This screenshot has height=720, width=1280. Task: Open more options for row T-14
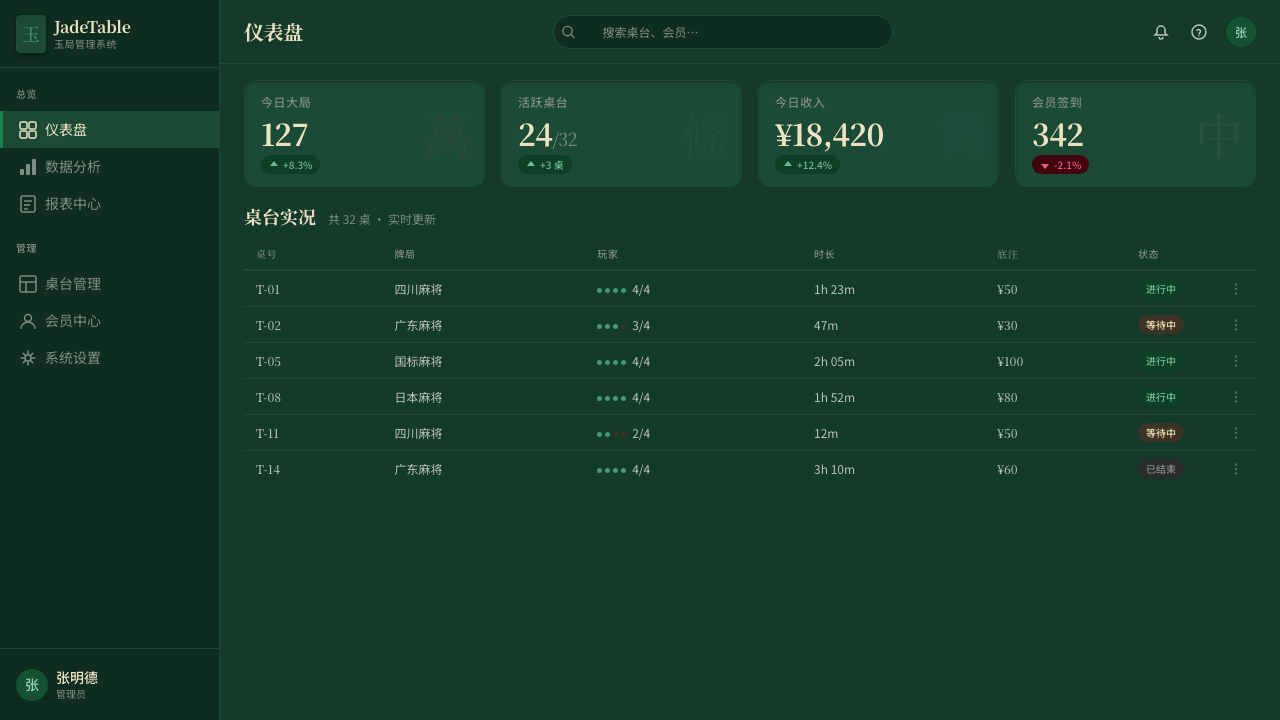1236,469
